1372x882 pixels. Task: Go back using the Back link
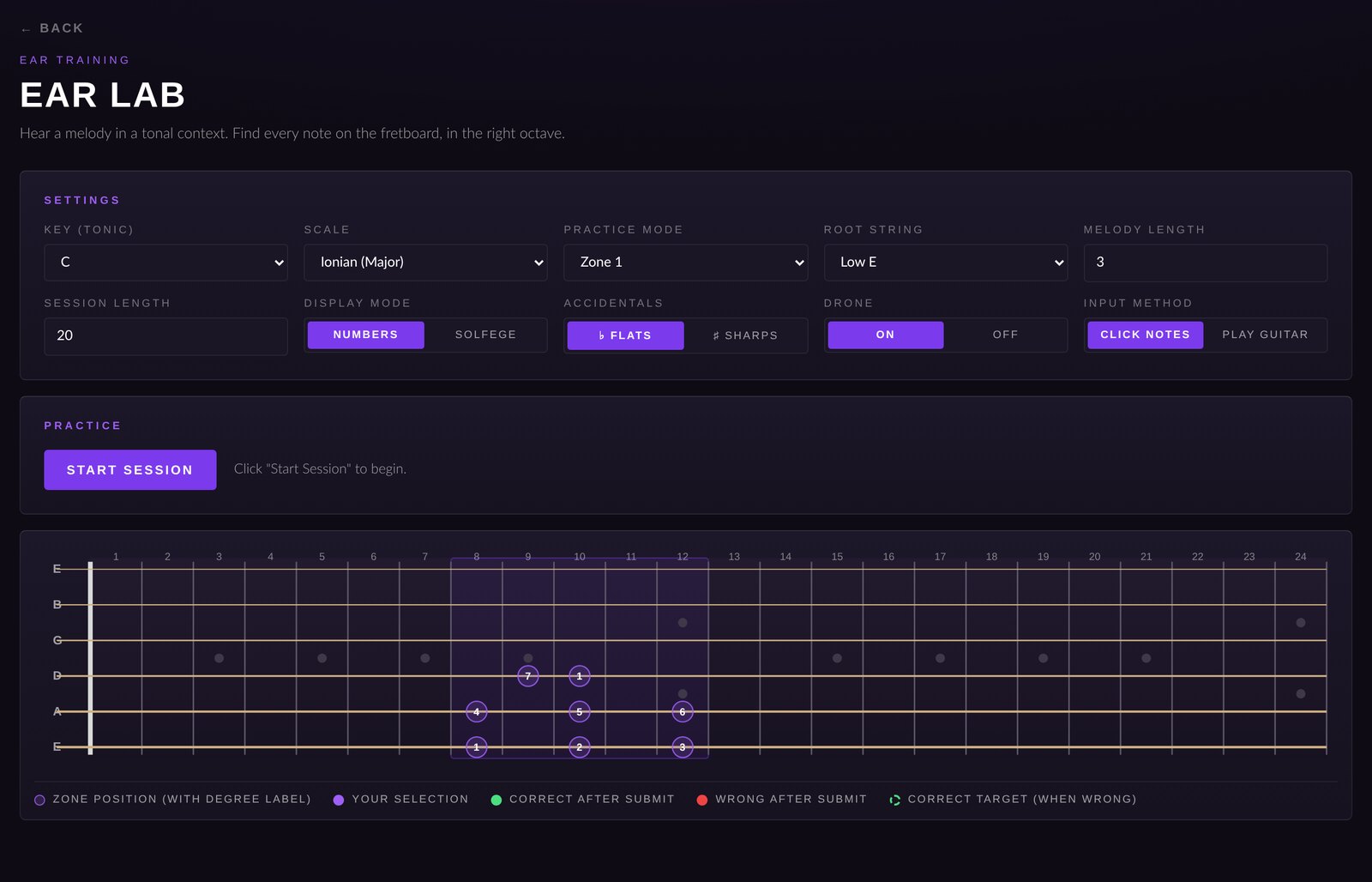[x=52, y=28]
